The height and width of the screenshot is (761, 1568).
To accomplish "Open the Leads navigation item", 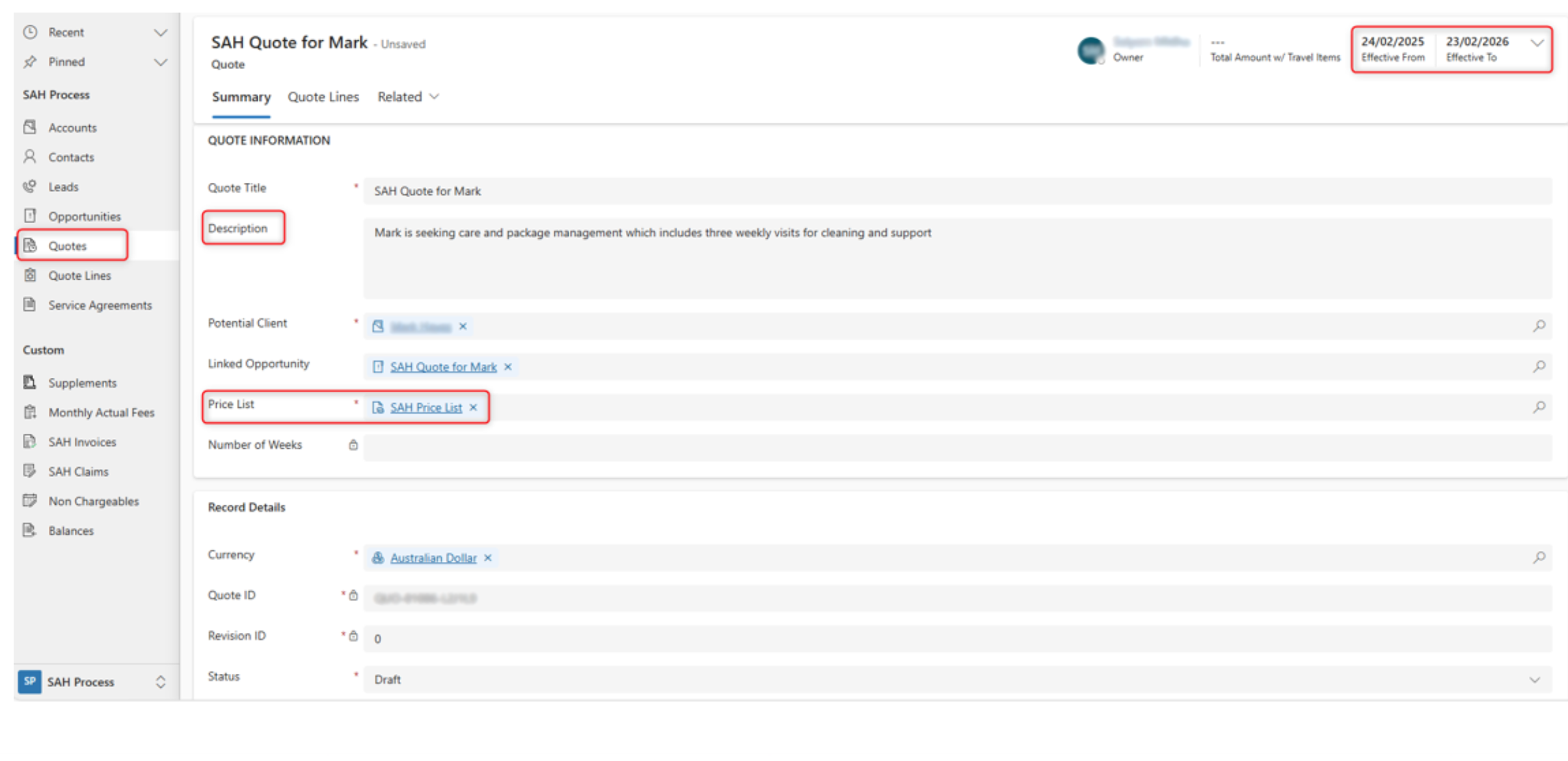I will (62, 187).
